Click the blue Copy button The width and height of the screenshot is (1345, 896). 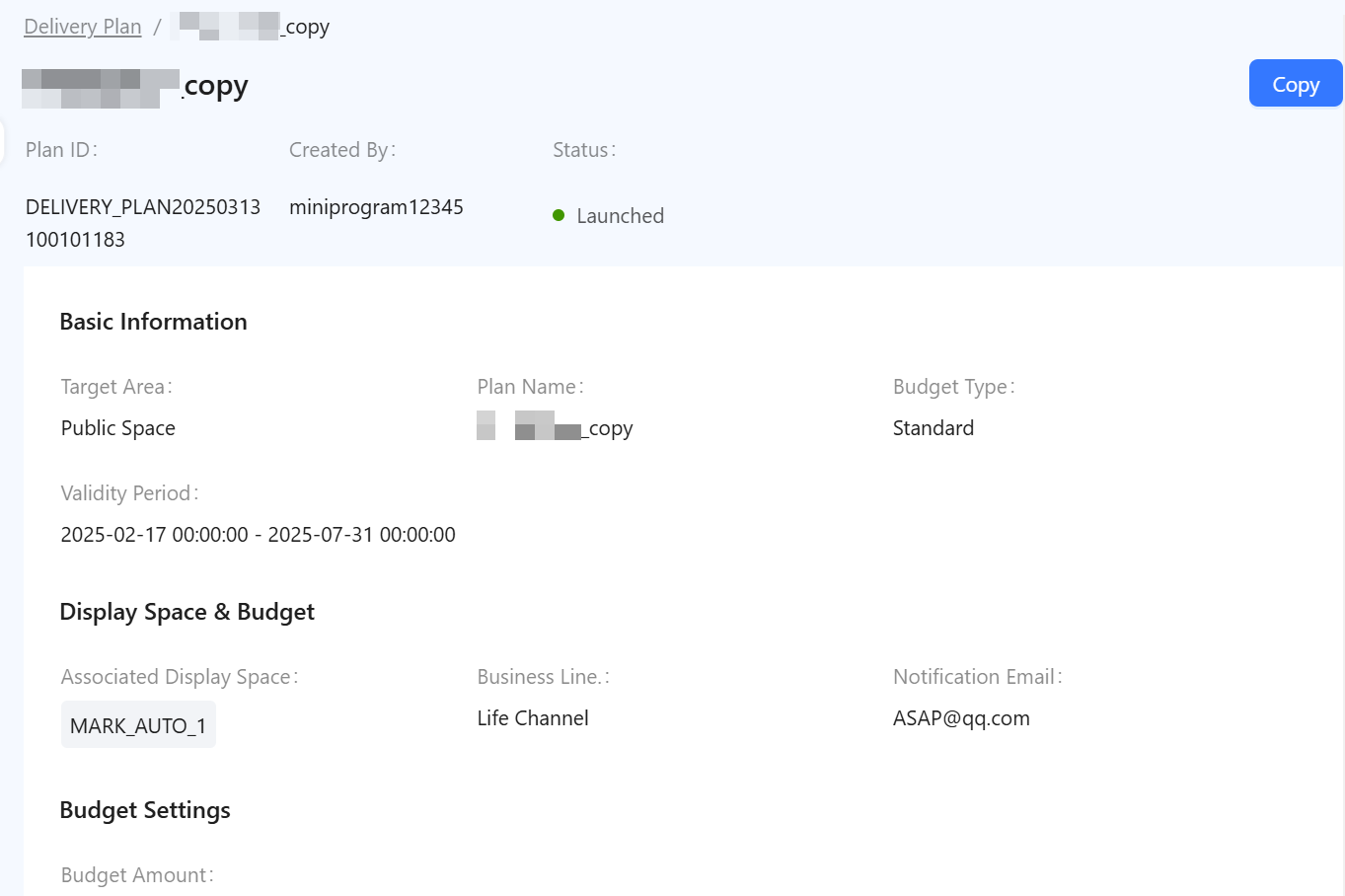[1295, 84]
